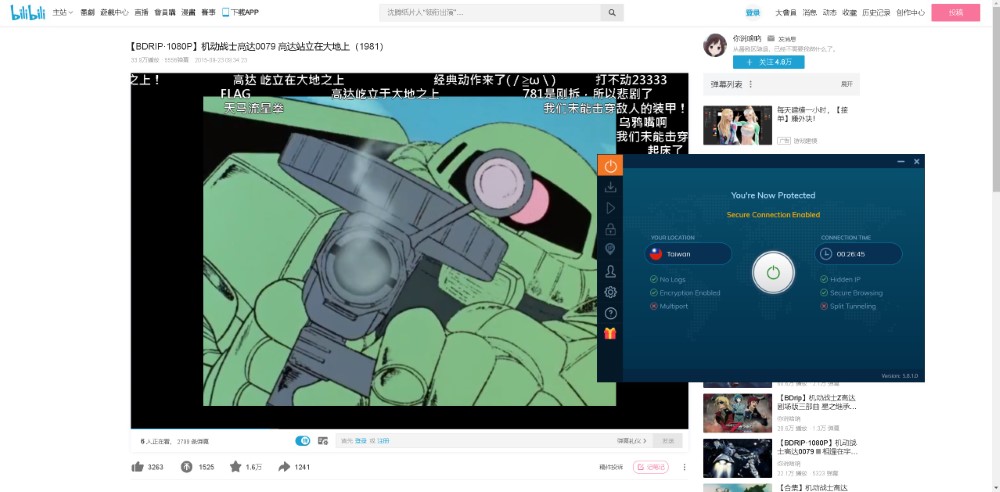Toggle the danmaku display switch below the video
Viewport: 1000px width, 492px height.
[302, 440]
